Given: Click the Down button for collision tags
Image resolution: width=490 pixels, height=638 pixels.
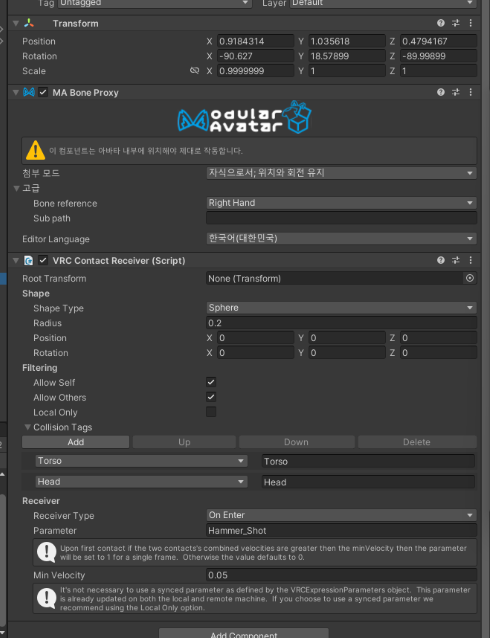Looking at the screenshot, I should pyautogui.click(x=296, y=442).
